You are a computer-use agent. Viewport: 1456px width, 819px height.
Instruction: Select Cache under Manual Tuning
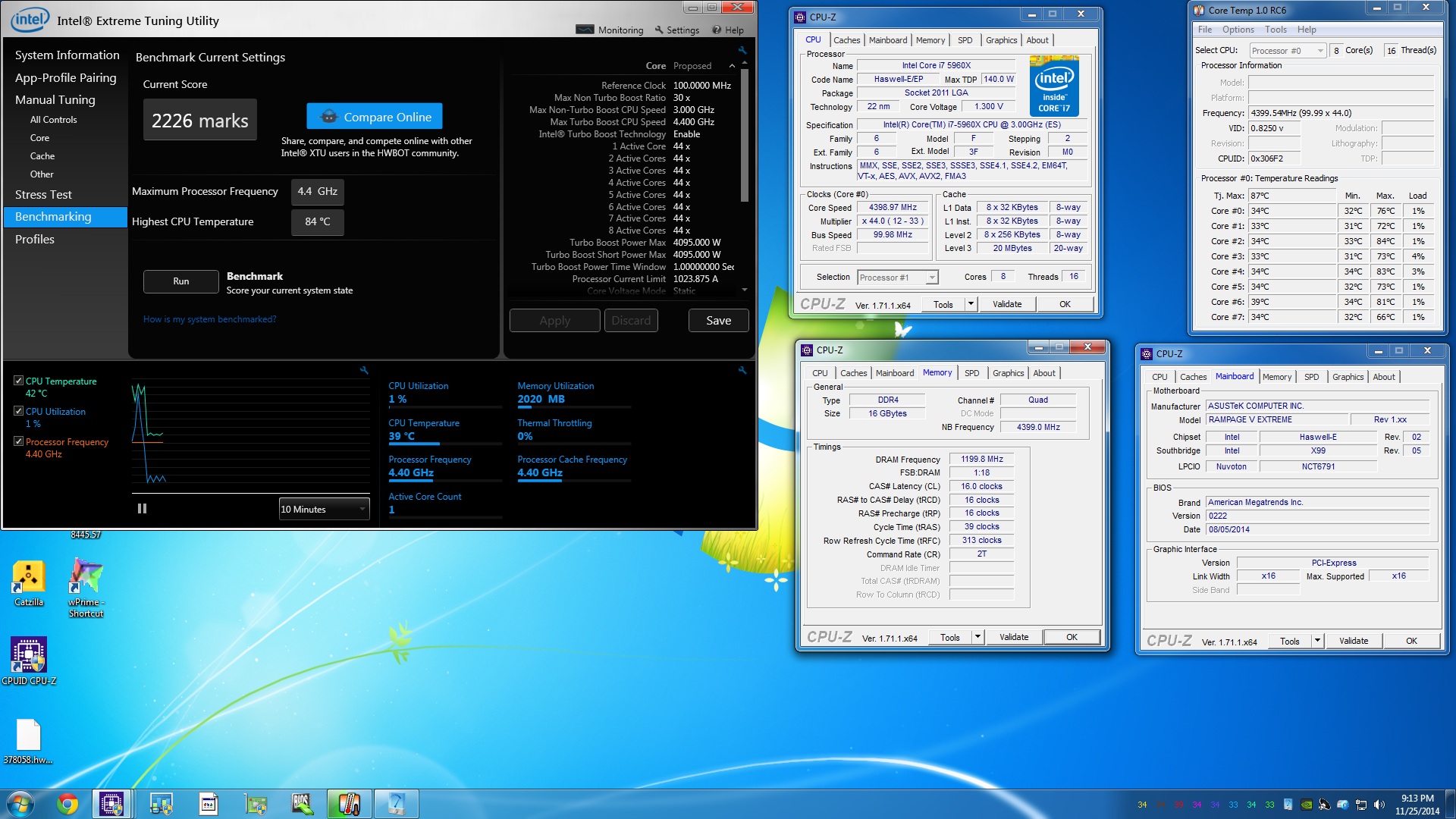[42, 156]
